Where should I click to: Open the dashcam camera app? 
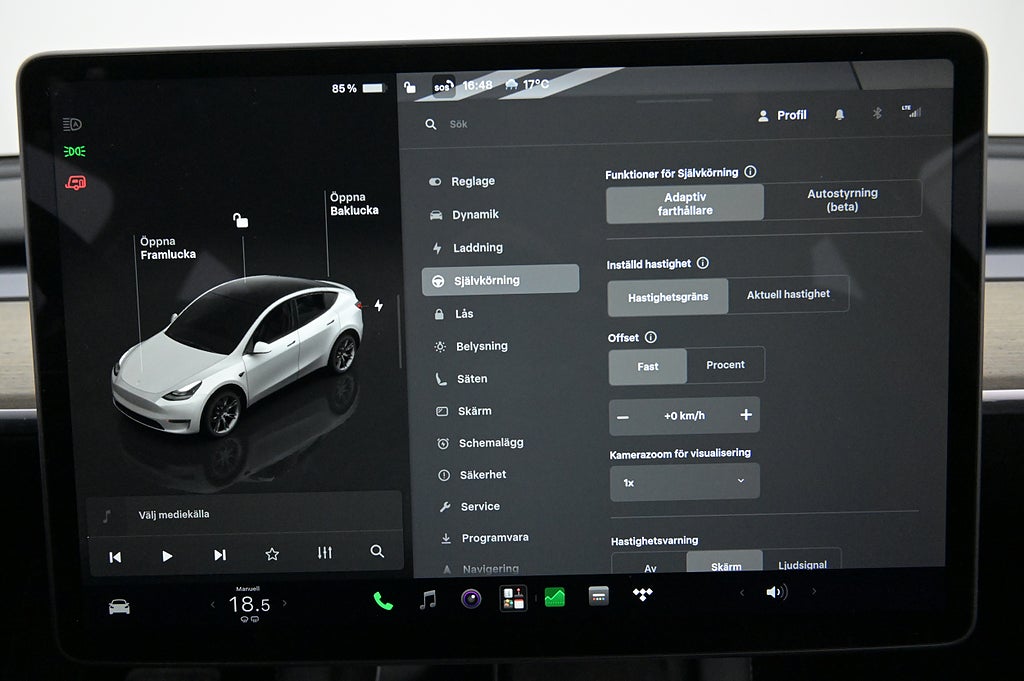(x=471, y=598)
